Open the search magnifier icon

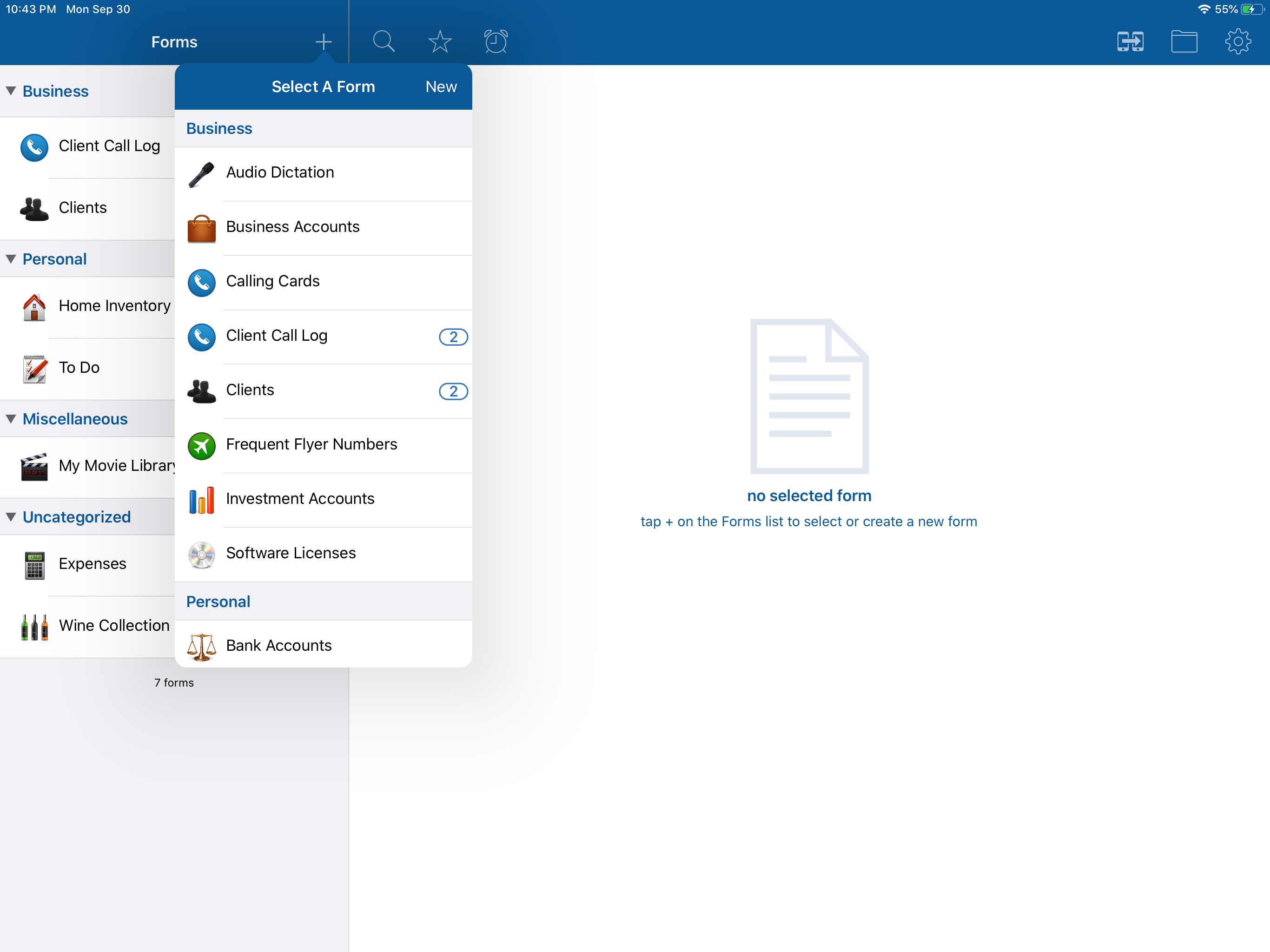pyautogui.click(x=384, y=41)
